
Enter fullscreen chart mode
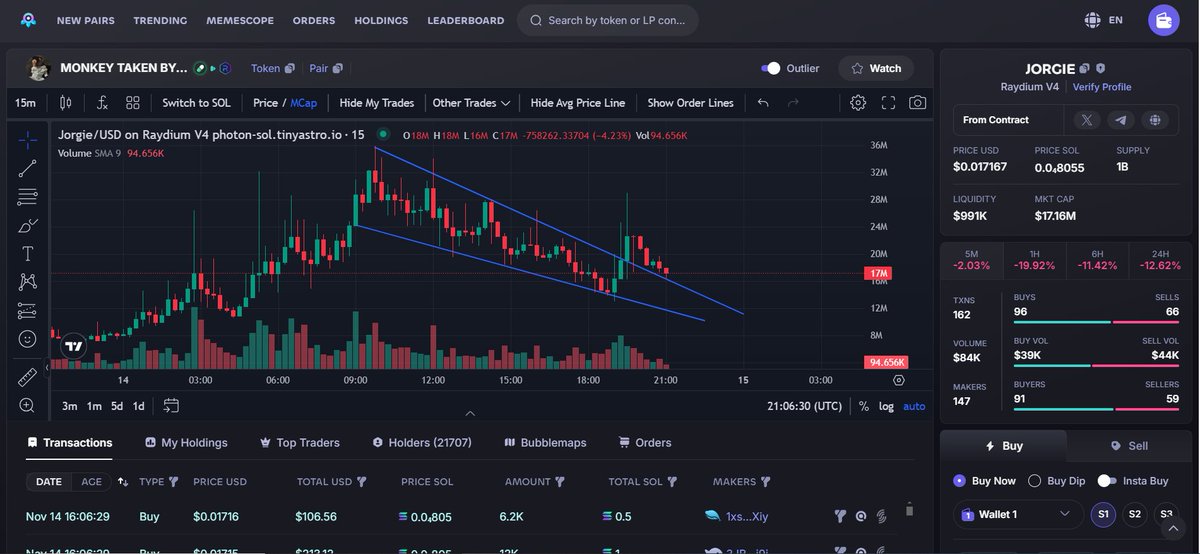888,102
